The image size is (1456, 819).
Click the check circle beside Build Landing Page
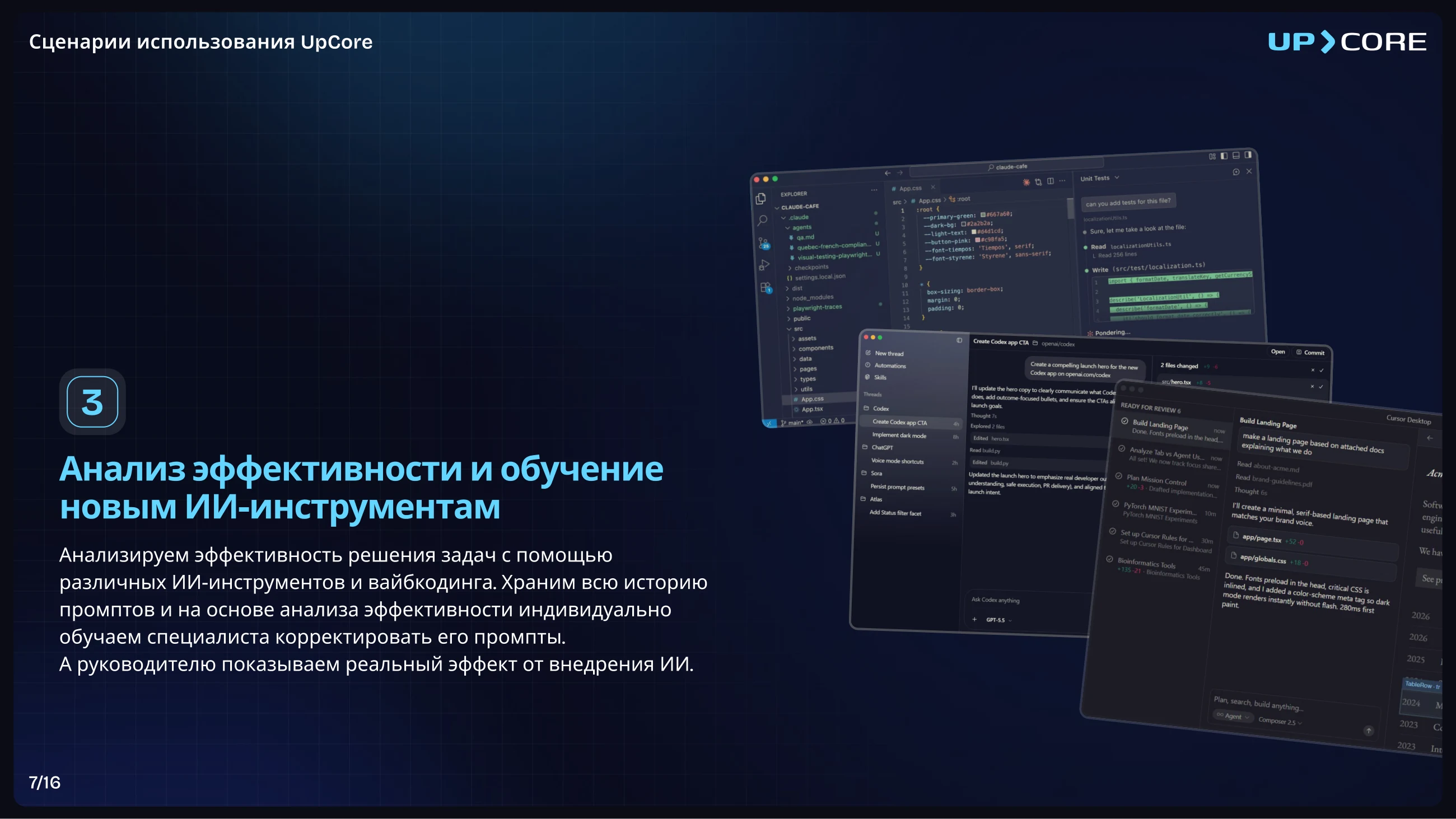pos(1125,421)
